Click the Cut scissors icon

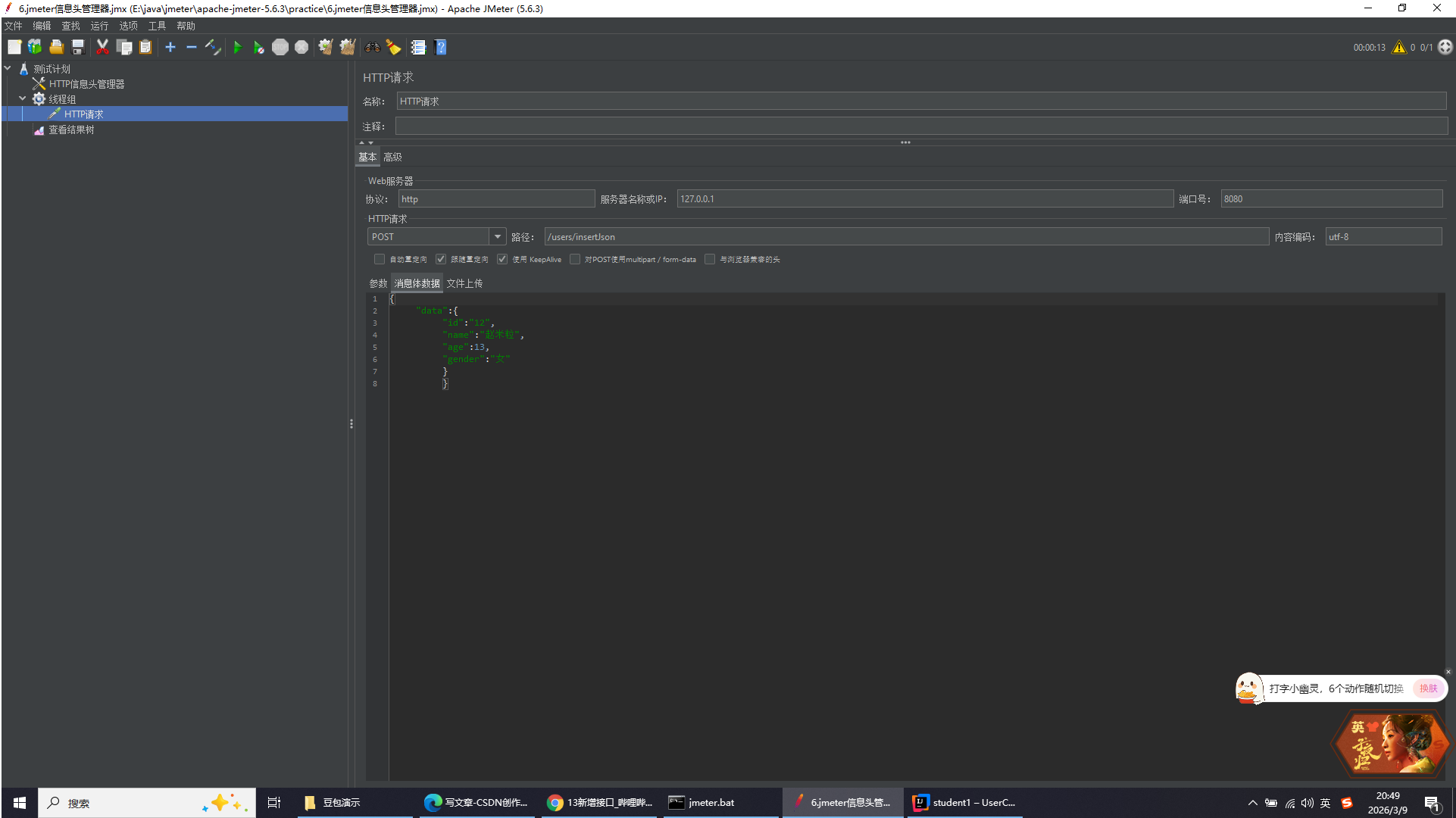(x=102, y=47)
